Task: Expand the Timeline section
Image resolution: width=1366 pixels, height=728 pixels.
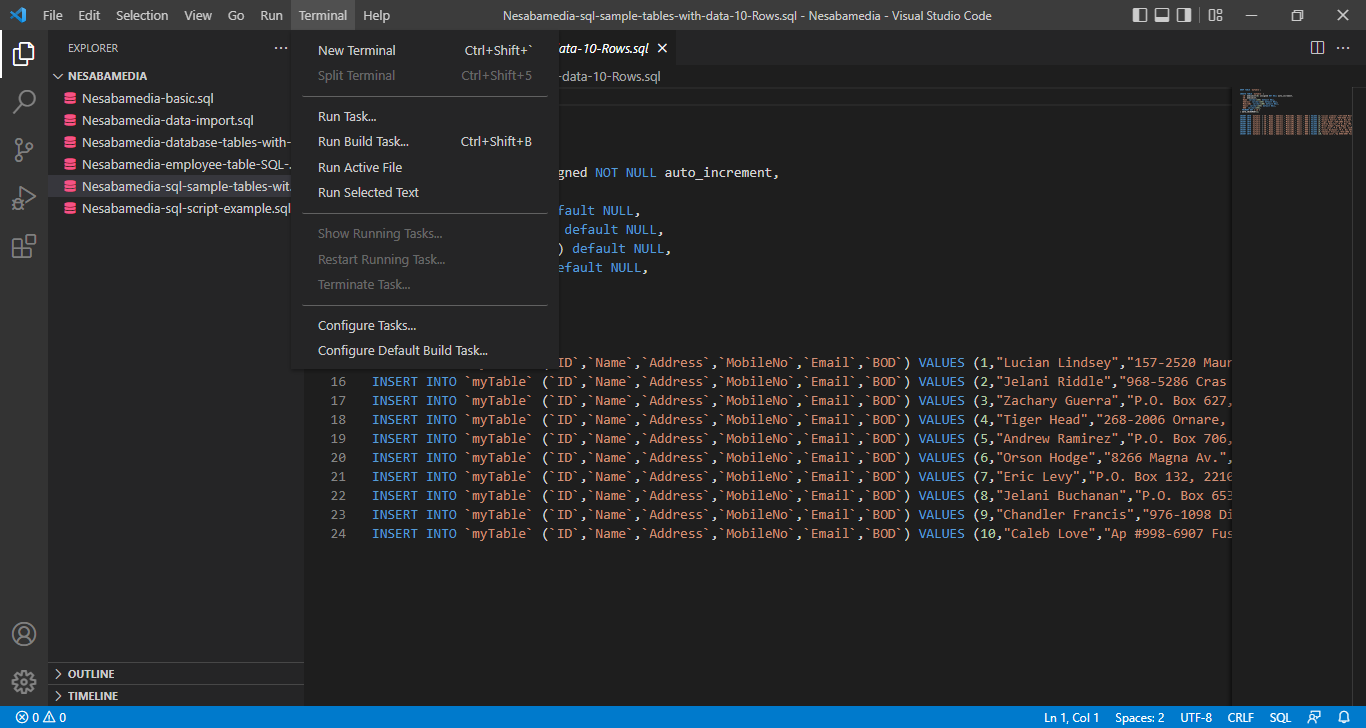Action: coord(92,696)
